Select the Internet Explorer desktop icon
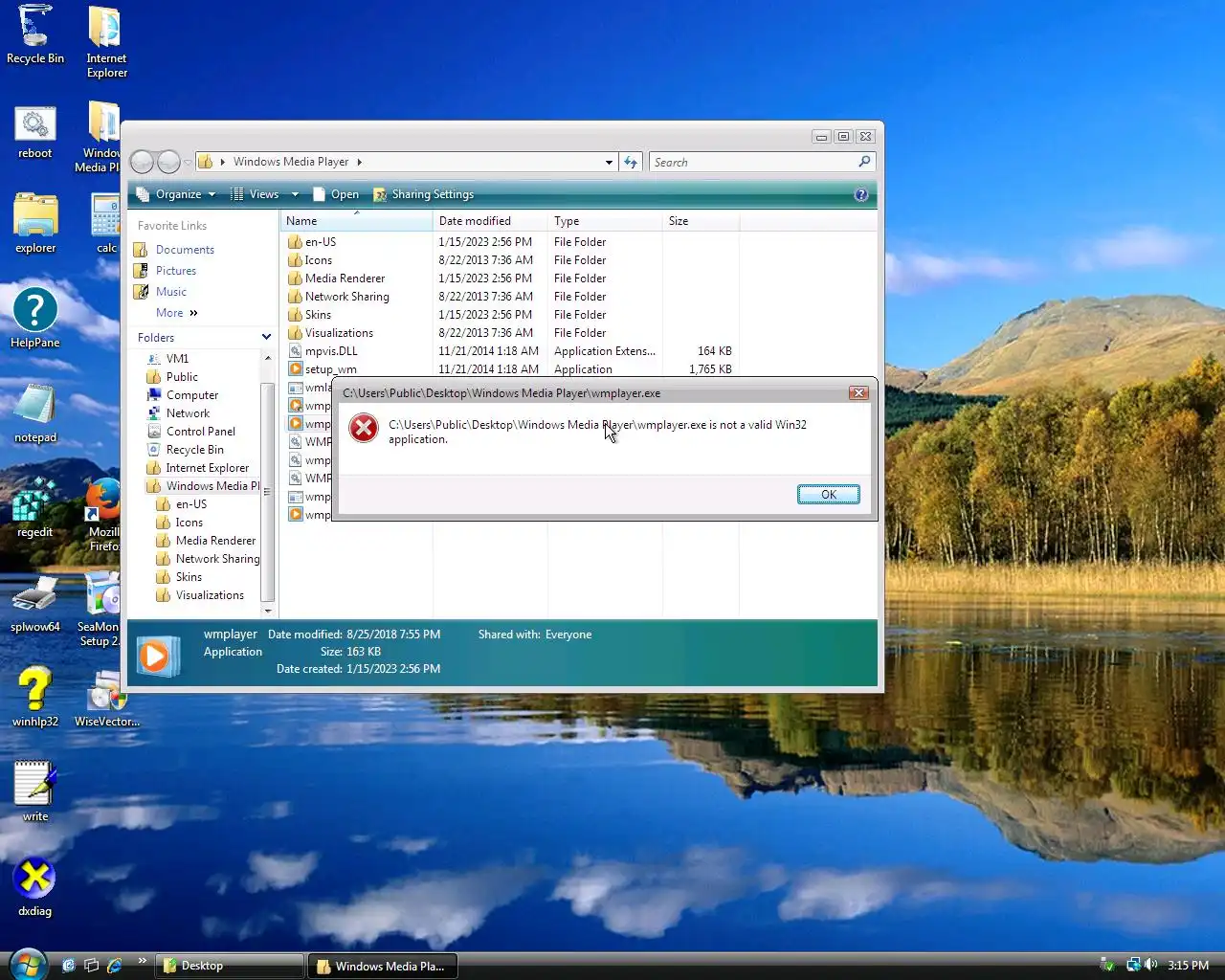This screenshot has width=1225, height=980. pyautogui.click(x=106, y=41)
